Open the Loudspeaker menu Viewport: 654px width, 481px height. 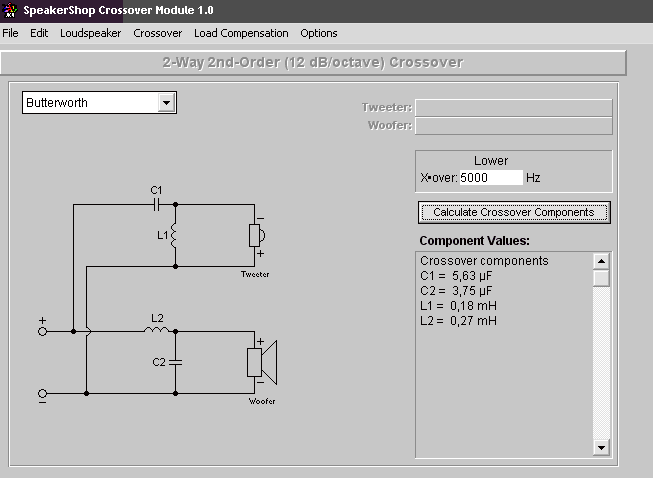pyautogui.click(x=91, y=33)
